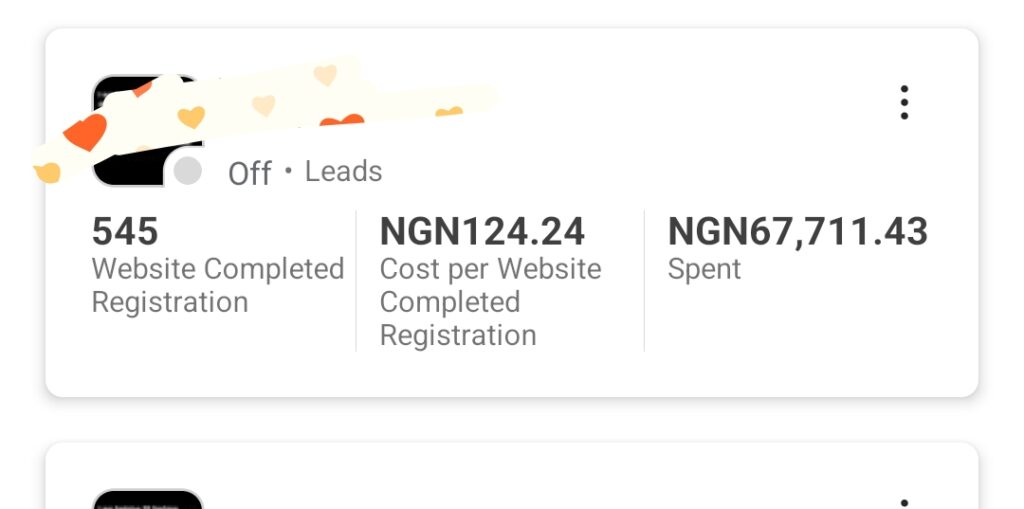Click the 545 registrations count

[x=125, y=232]
